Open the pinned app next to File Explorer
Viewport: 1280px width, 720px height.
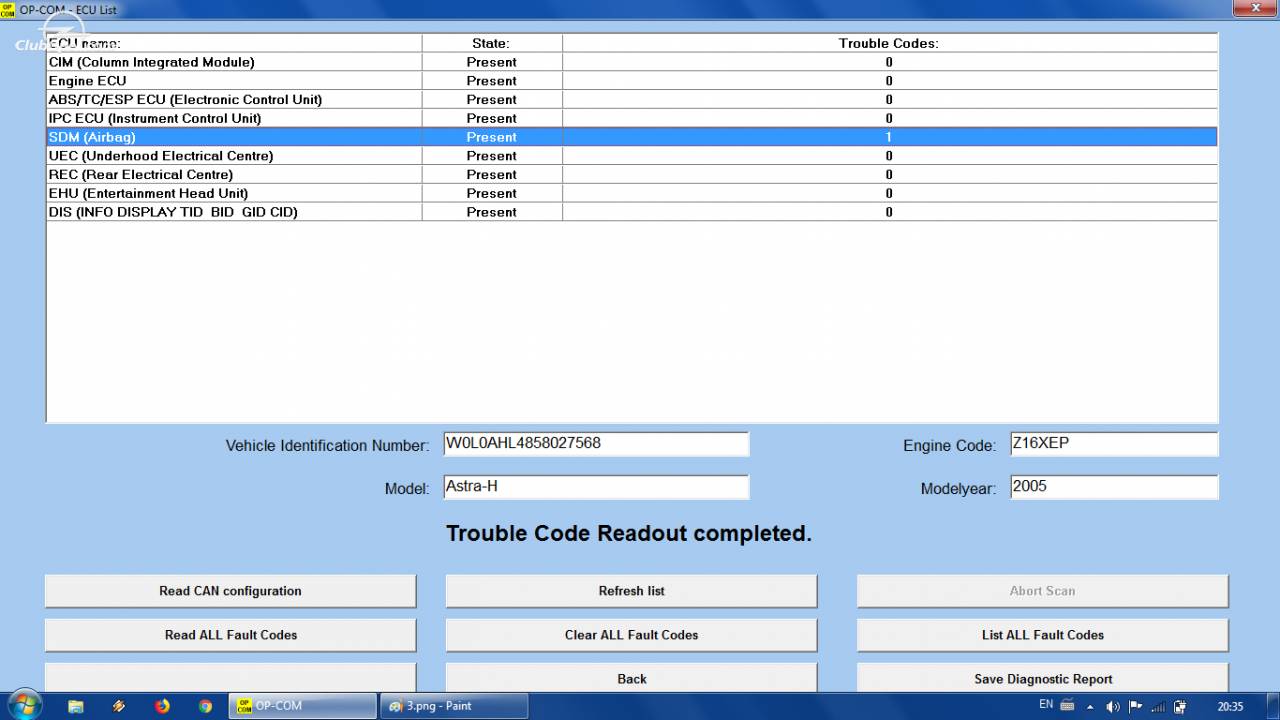coord(119,706)
